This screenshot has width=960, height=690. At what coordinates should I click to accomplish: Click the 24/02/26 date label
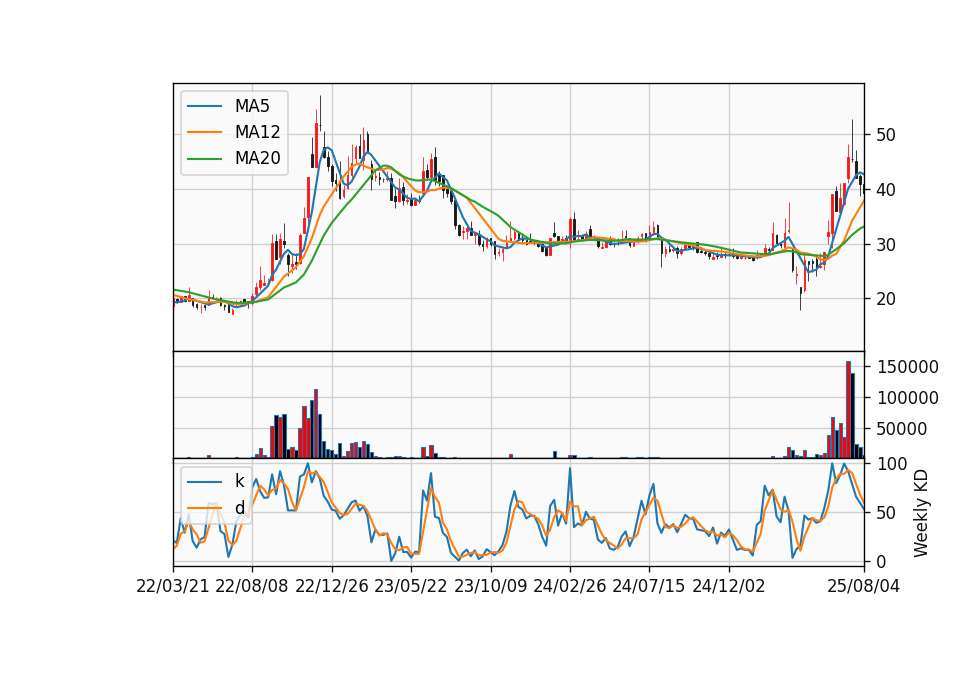click(x=569, y=587)
